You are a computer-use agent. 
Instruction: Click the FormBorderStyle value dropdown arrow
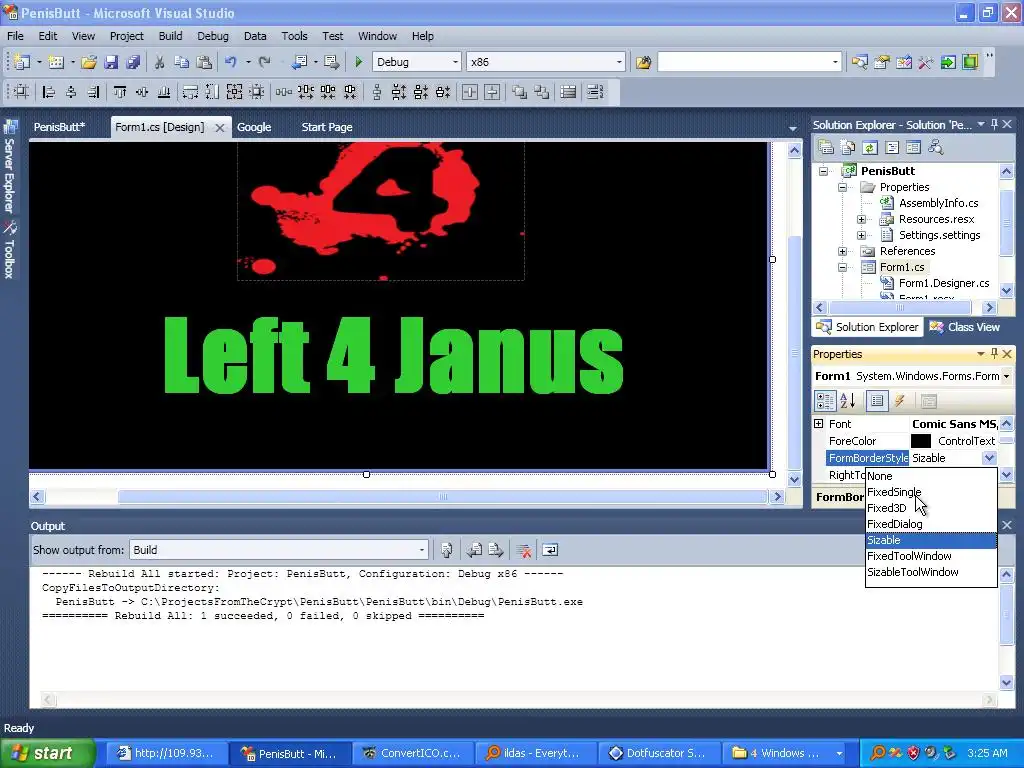point(989,458)
